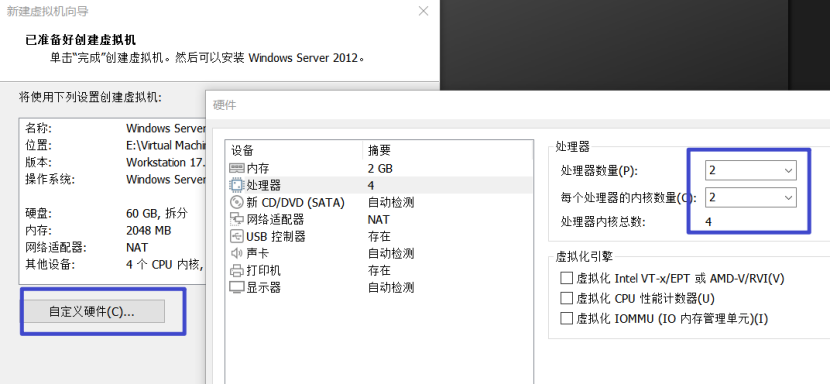
Task: Click the 60 GB, 拆分 disk value in wizard
Action: point(157,213)
